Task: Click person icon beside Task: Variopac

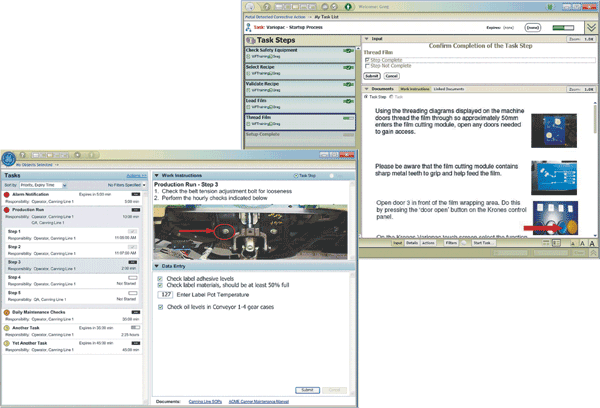Action: pos(248,27)
